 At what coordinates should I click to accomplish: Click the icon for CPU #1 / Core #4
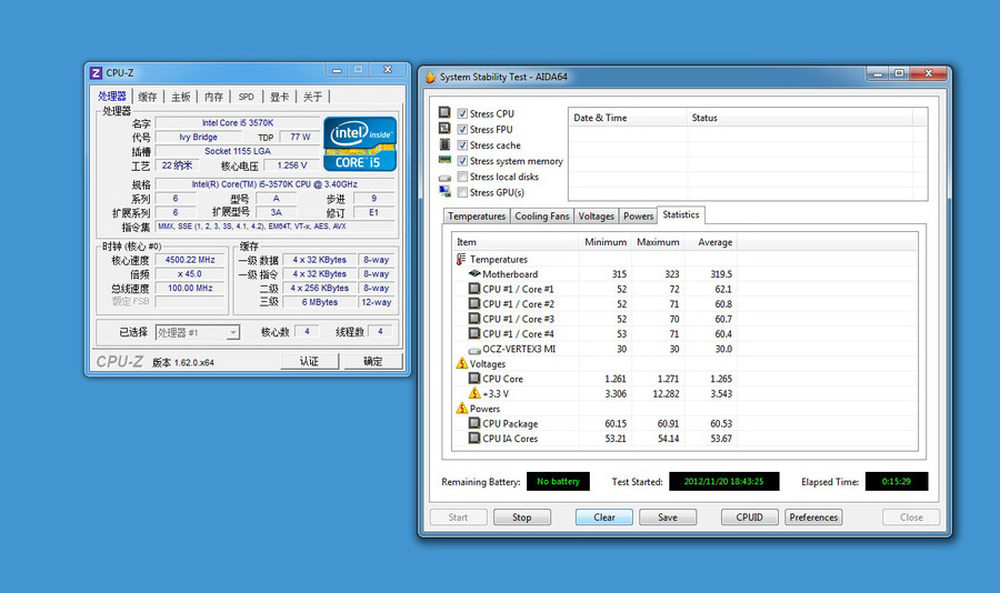(x=474, y=333)
